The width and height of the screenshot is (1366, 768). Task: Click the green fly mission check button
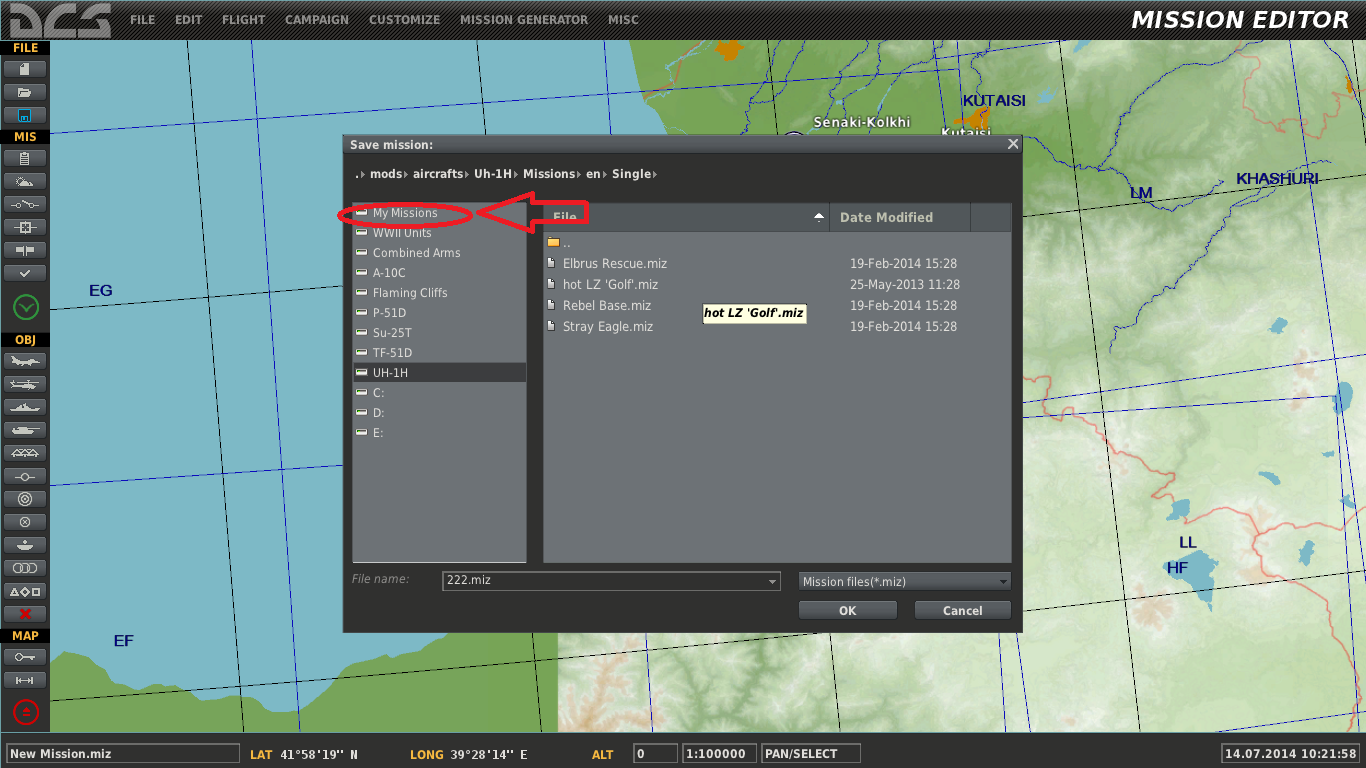[25, 307]
